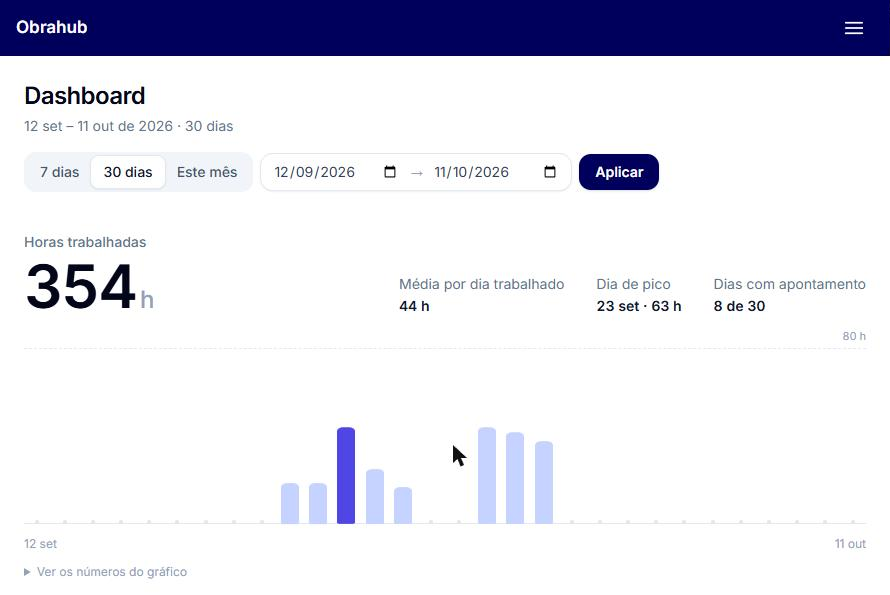Click the 12 set axis label
This screenshot has height=595, width=890.
coord(40,544)
